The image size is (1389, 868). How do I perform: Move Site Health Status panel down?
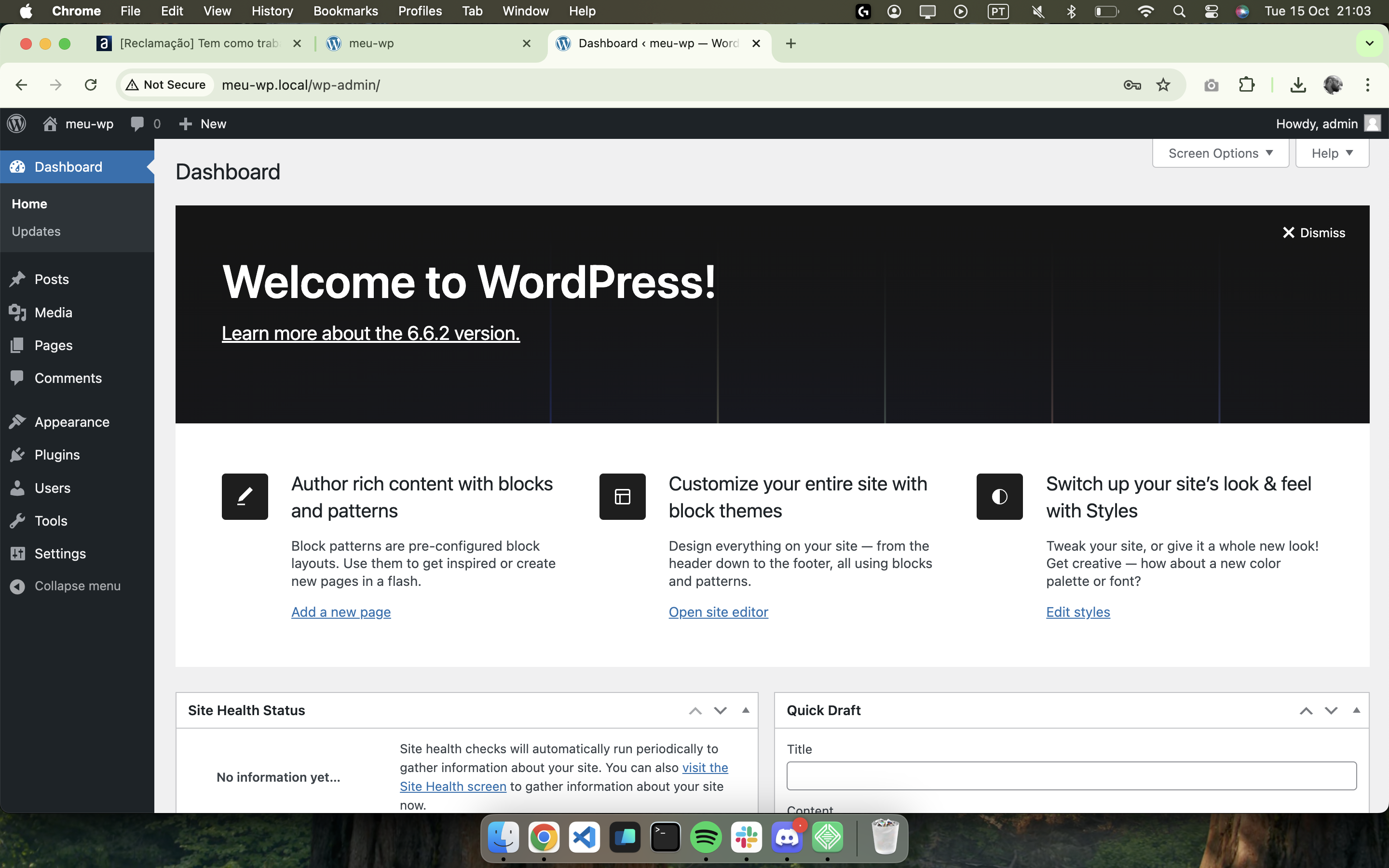[x=721, y=710]
